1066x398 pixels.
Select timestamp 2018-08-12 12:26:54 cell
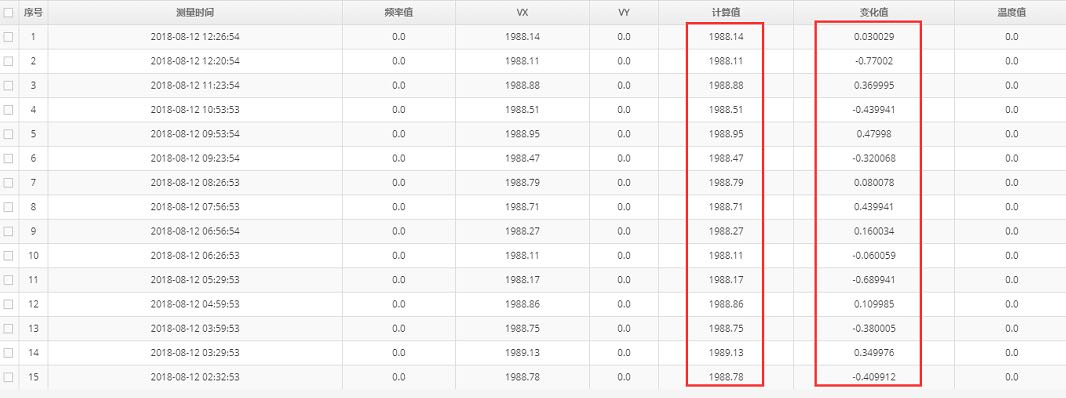[195, 37]
